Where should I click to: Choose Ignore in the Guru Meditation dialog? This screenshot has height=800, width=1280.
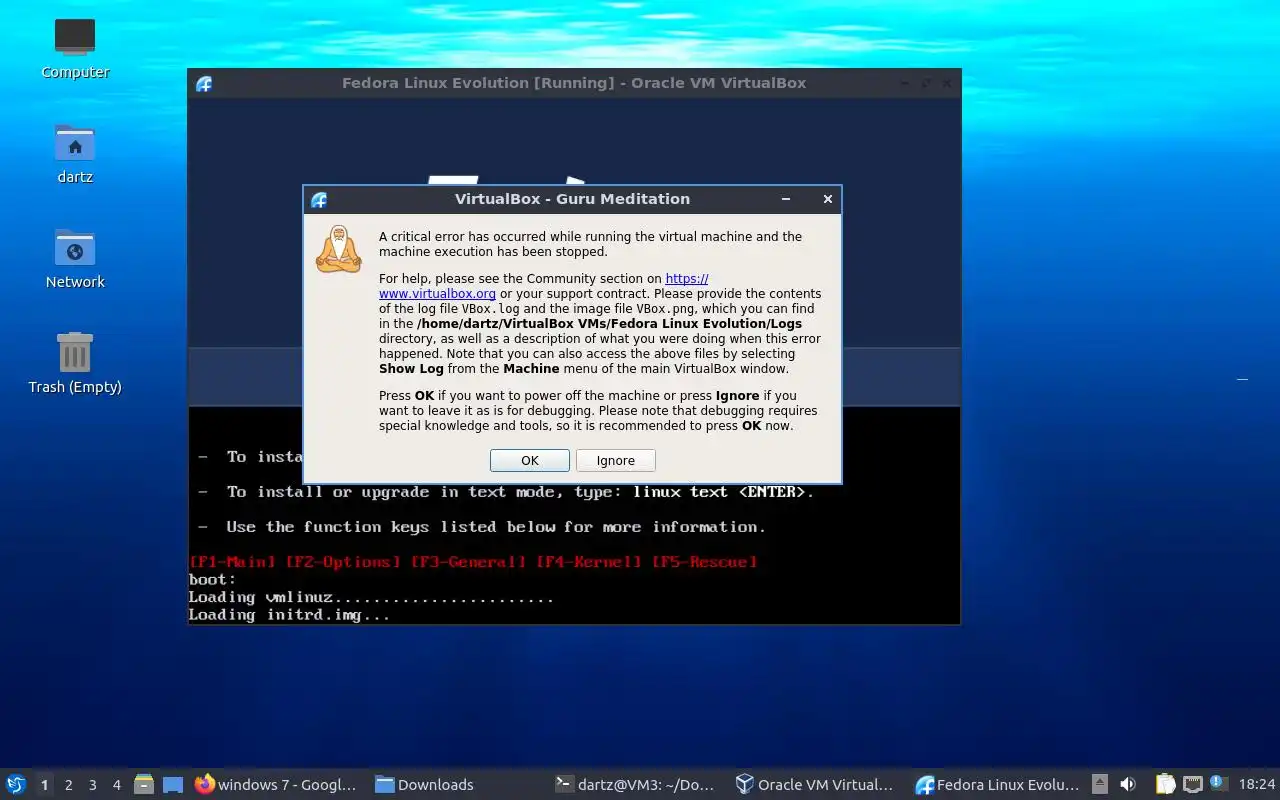point(615,460)
